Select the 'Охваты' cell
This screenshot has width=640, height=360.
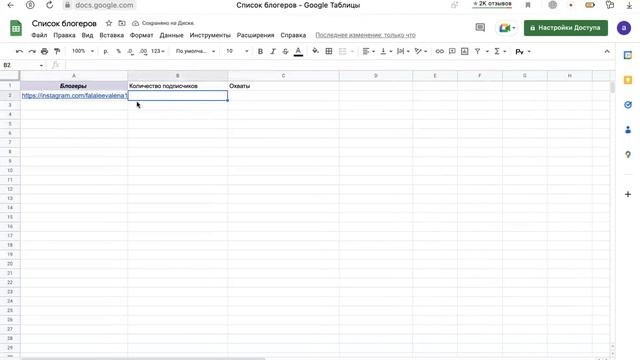[283, 86]
